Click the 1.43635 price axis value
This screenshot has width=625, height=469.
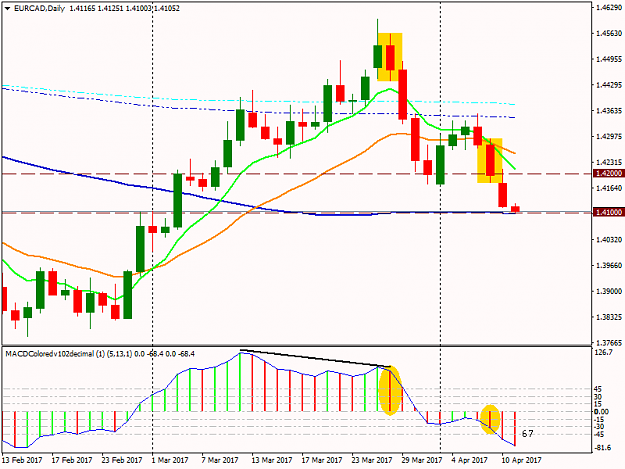[609, 110]
